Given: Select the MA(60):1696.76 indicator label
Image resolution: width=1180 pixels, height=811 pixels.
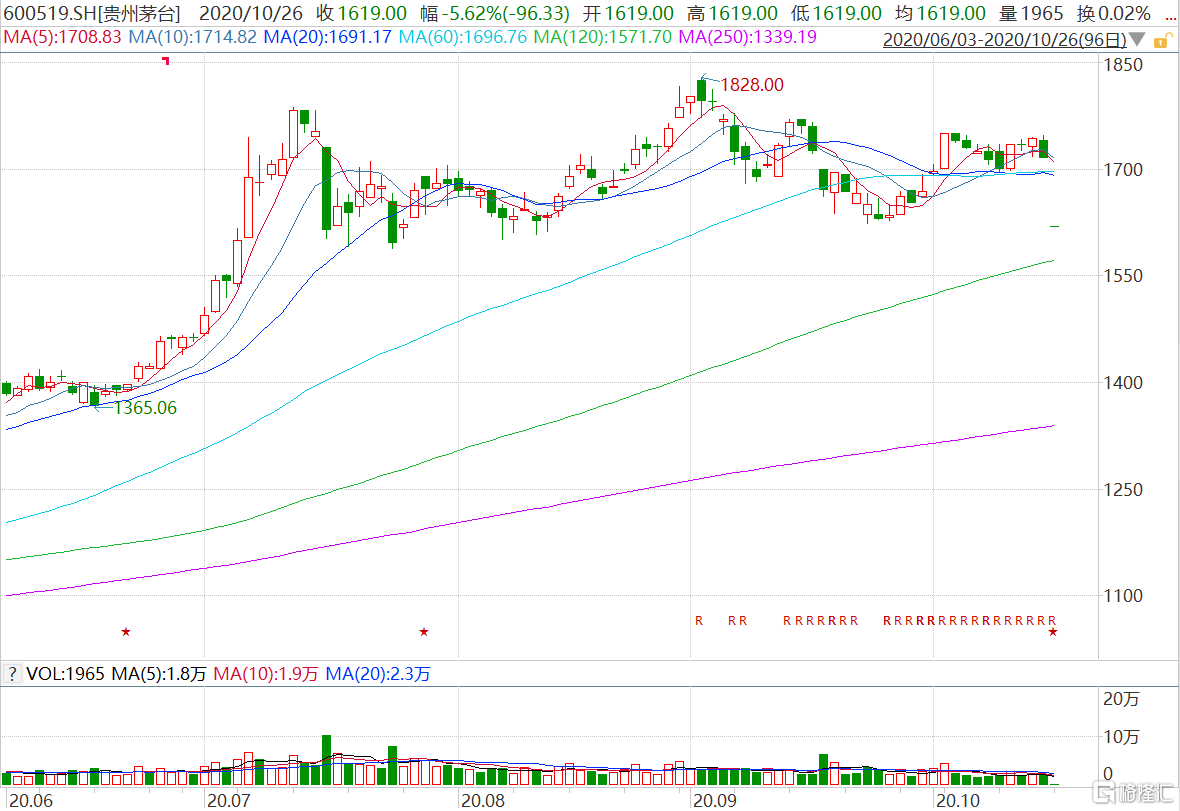Looking at the screenshot, I should tap(463, 37).
